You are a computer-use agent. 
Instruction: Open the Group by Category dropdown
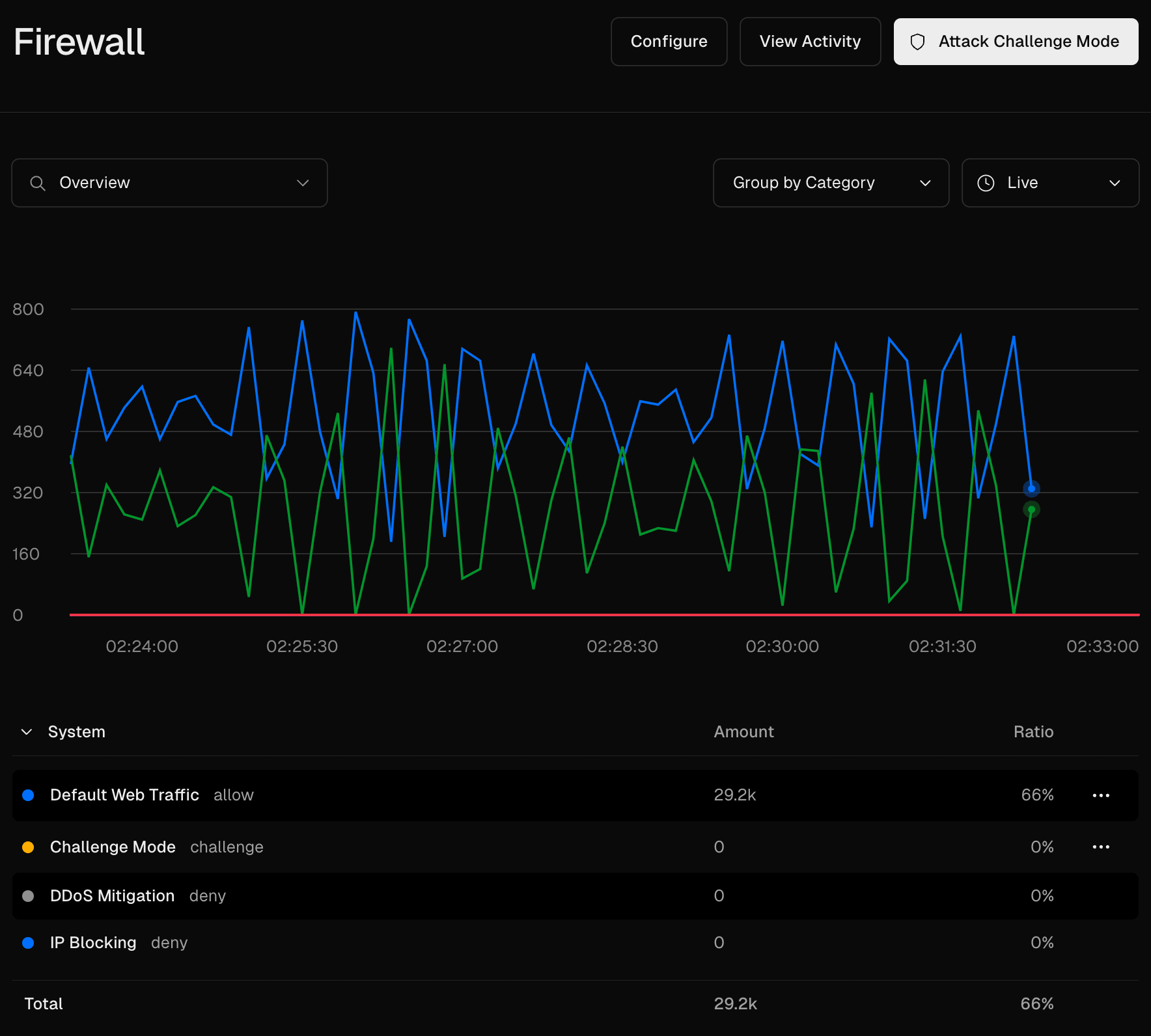(x=831, y=183)
